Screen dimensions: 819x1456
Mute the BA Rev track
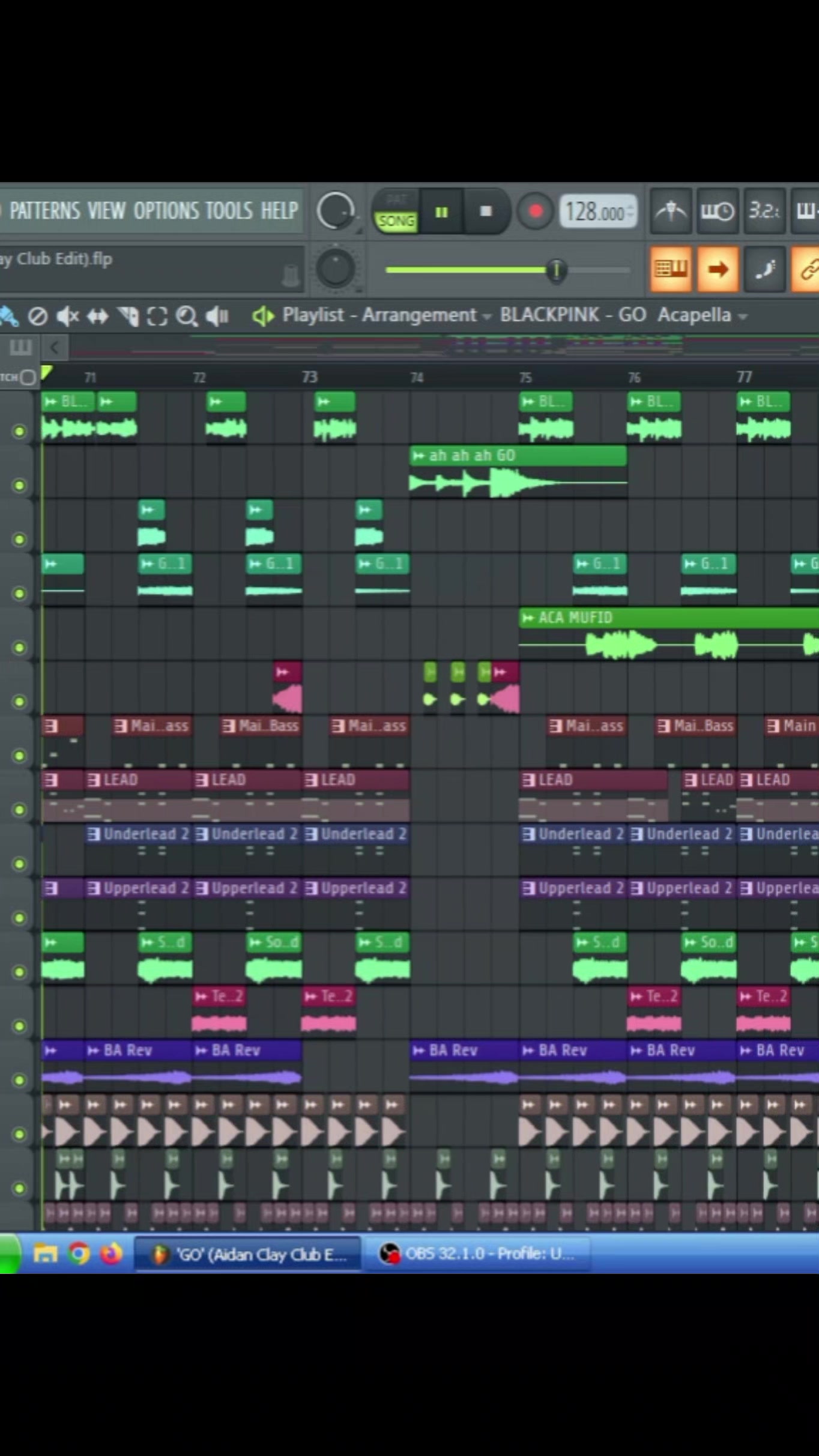pyautogui.click(x=20, y=1079)
